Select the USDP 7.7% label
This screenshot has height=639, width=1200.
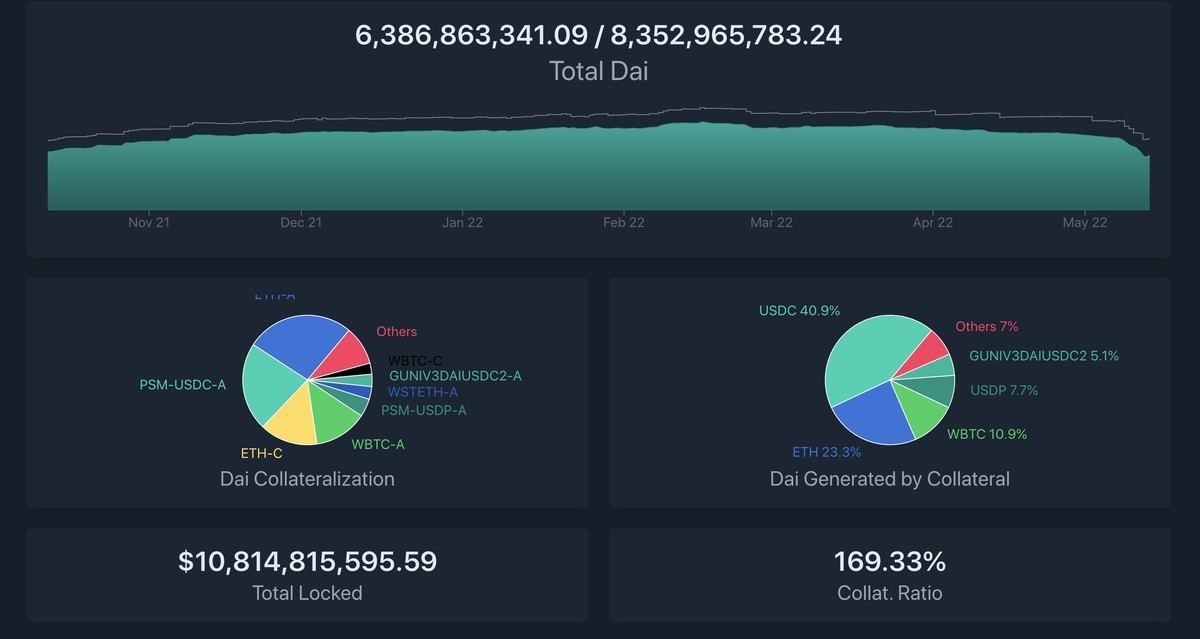[1004, 390]
